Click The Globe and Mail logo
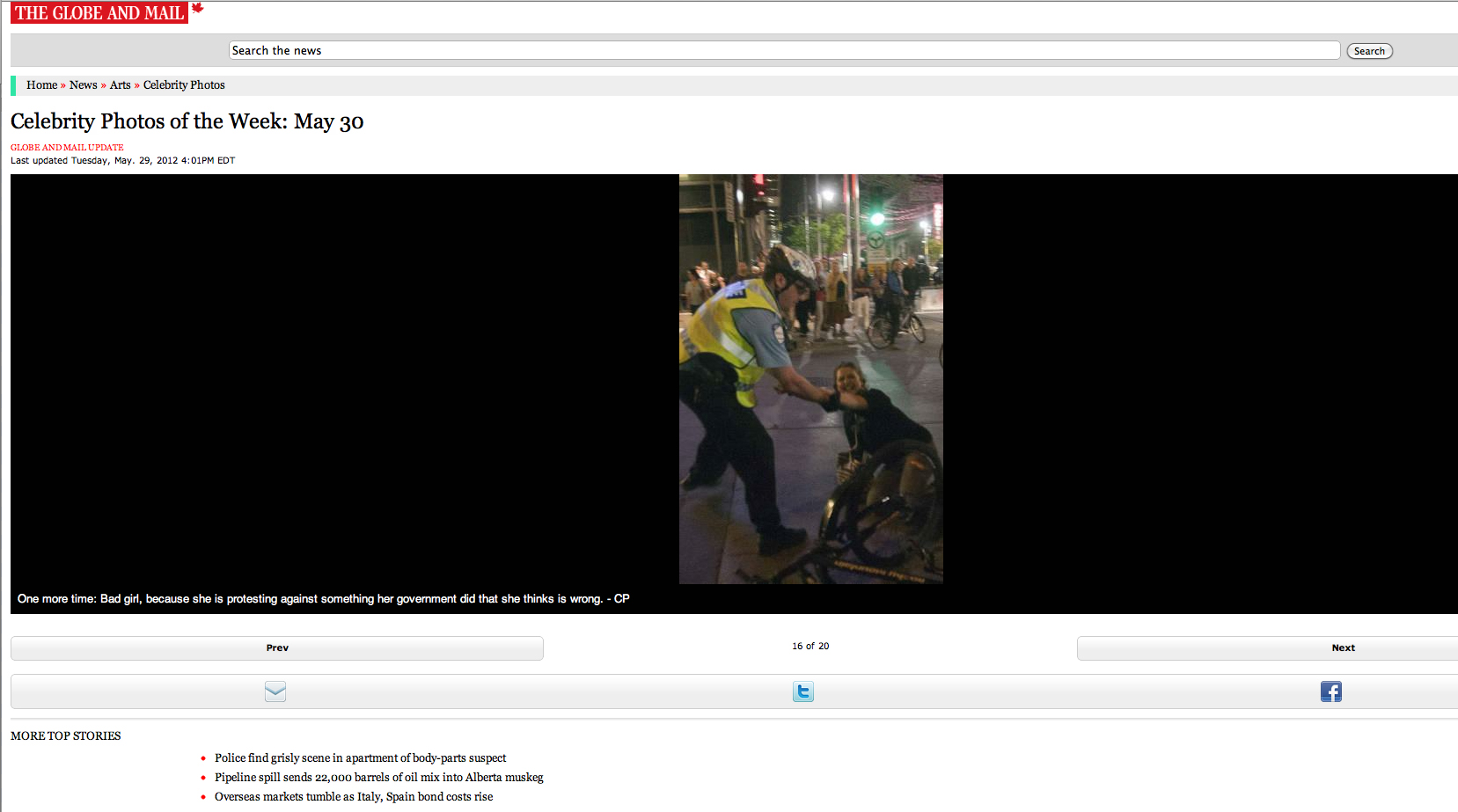This screenshot has width=1458, height=812. pos(99,12)
